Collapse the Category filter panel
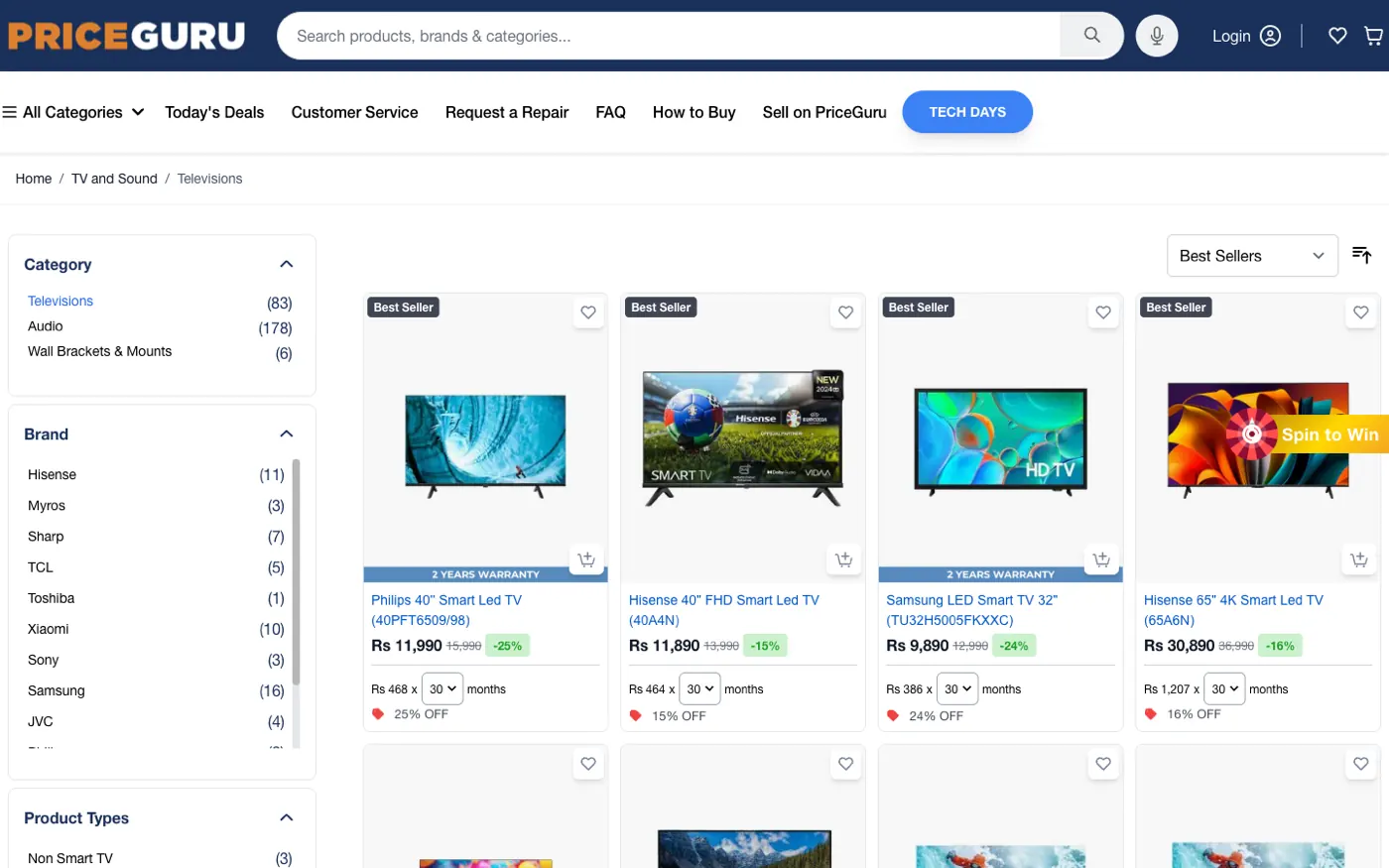Image resolution: width=1389 pixels, height=868 pixels. pos(287,264)
